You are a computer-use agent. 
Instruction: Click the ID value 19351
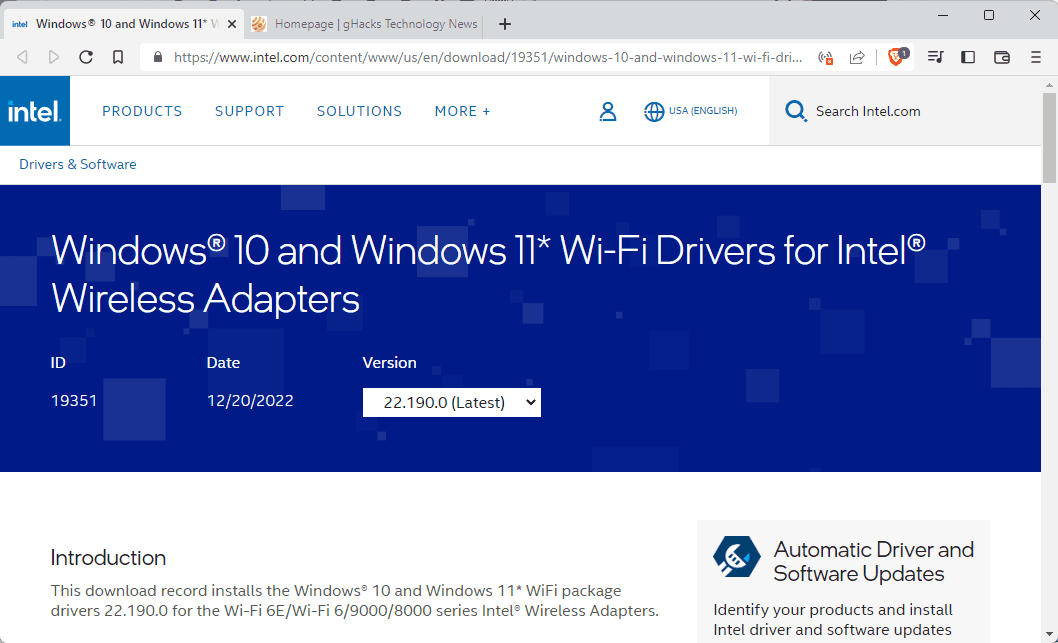click(x=74, y=401)
